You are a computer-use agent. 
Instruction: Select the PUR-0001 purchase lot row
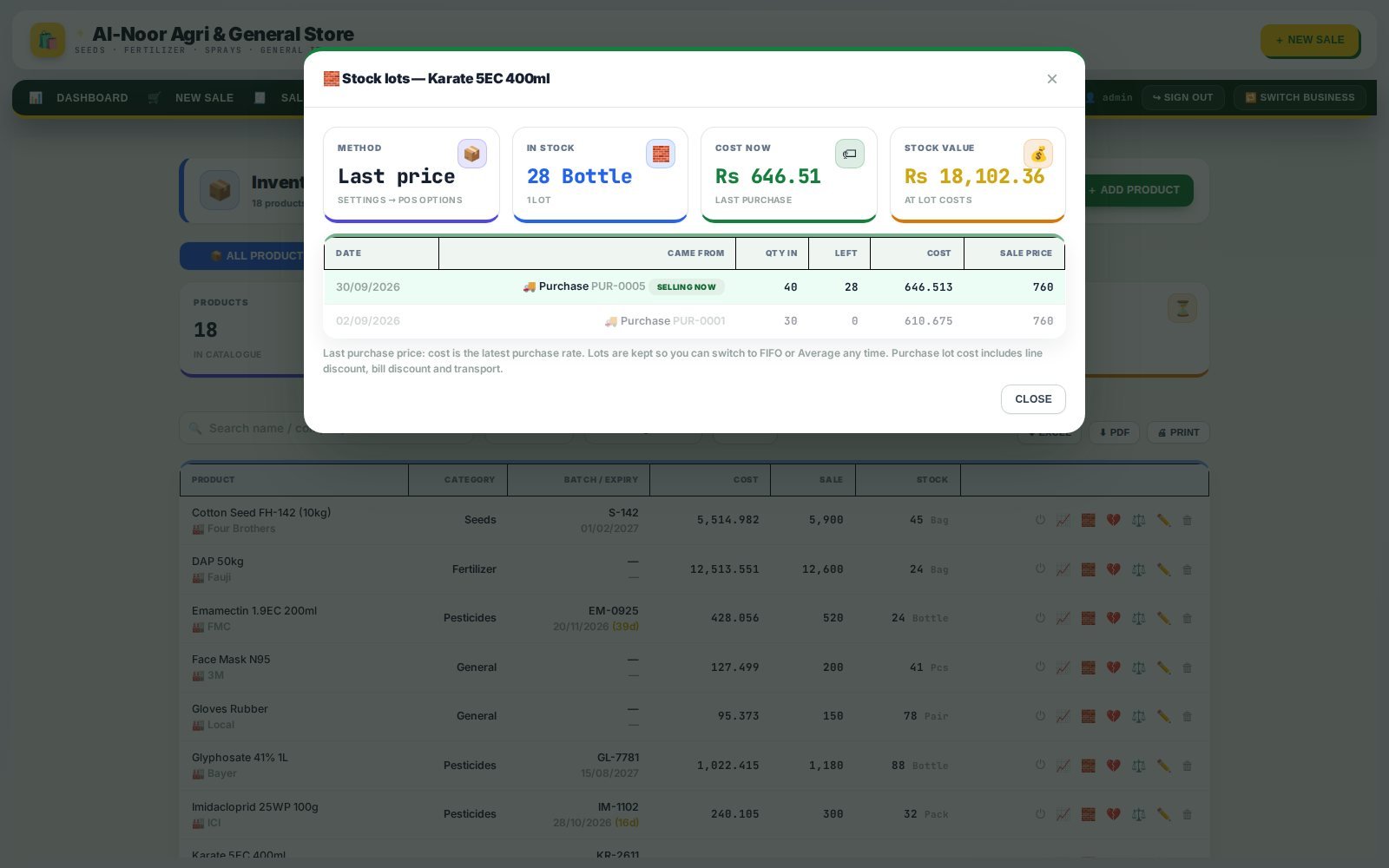pos(694,321)
